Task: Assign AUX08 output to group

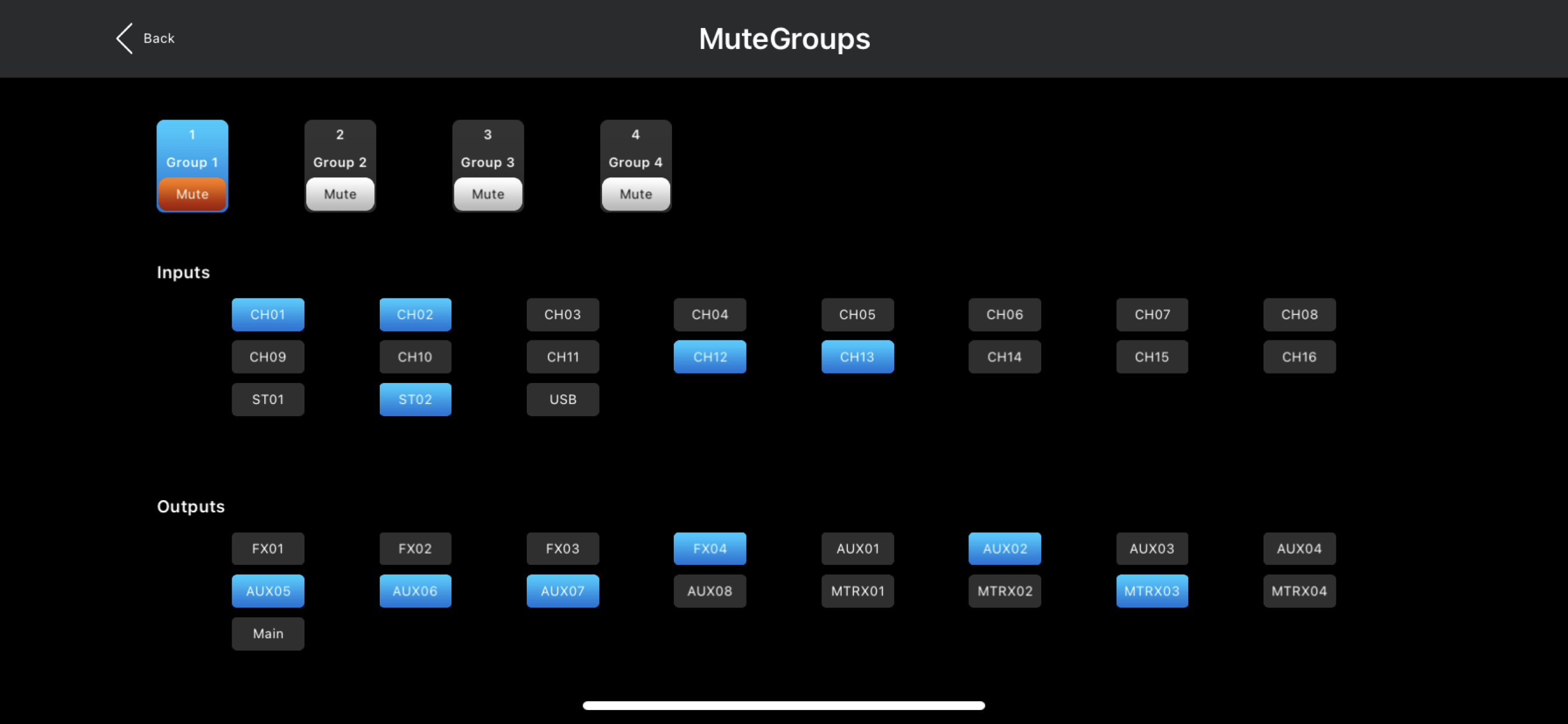Action: pos(710,591)
